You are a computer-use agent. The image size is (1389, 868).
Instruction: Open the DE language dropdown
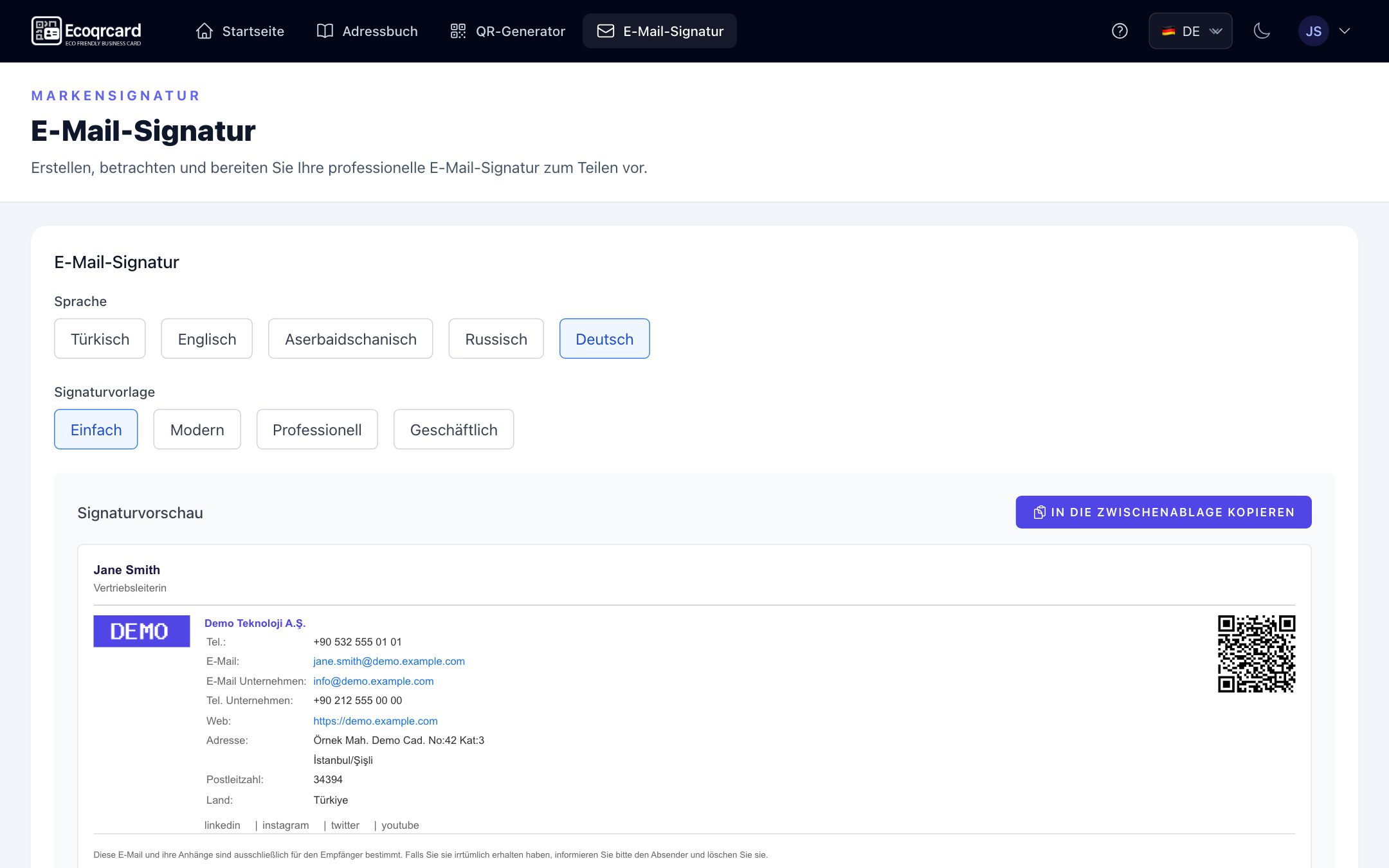tap(1190, 31)
